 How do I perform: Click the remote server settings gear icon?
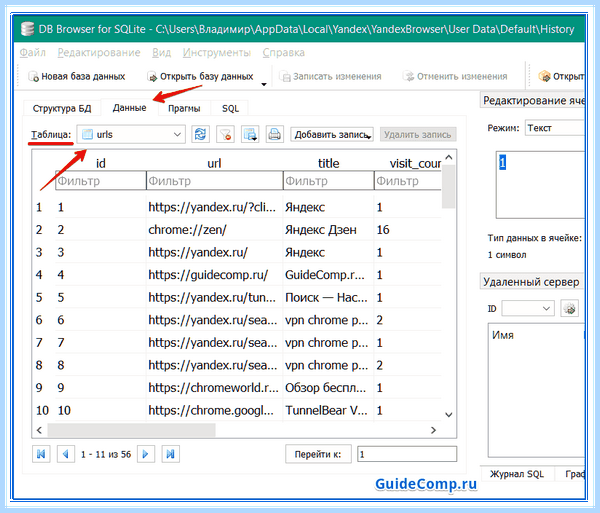569,308
